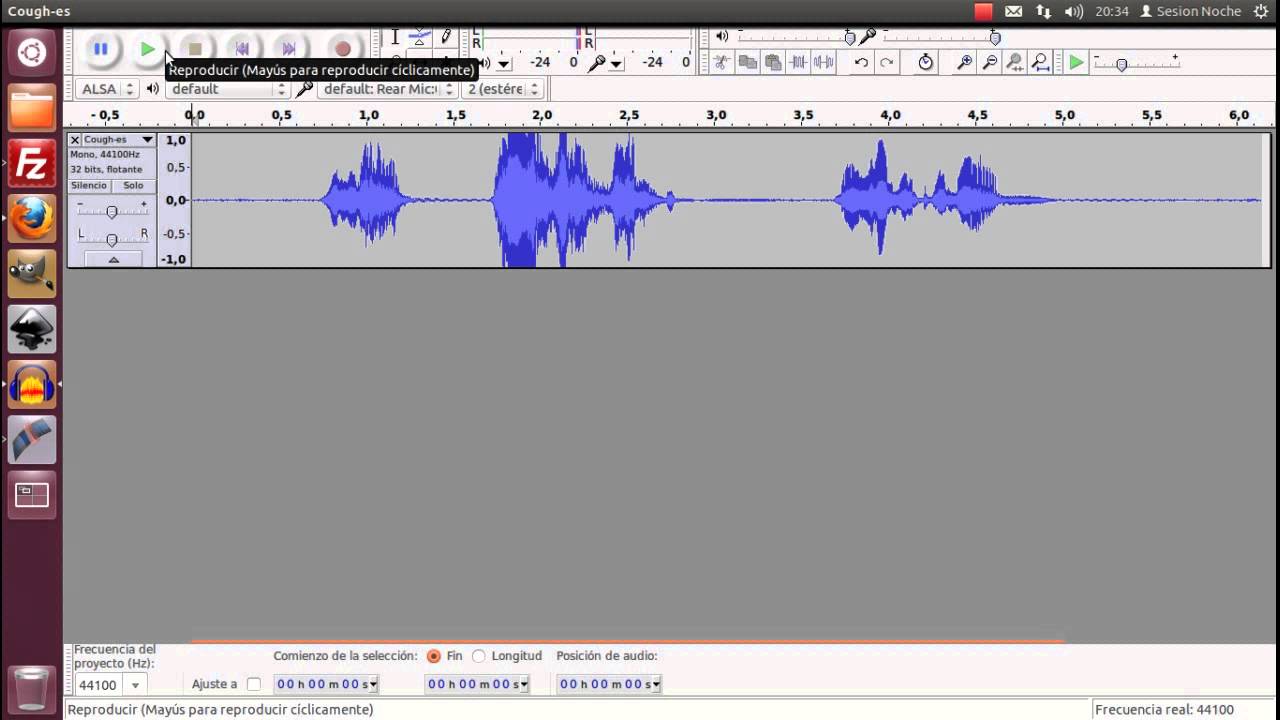Zoom in on the waveform
Viewport: 1280px width, 720px height.
[964, 62]
